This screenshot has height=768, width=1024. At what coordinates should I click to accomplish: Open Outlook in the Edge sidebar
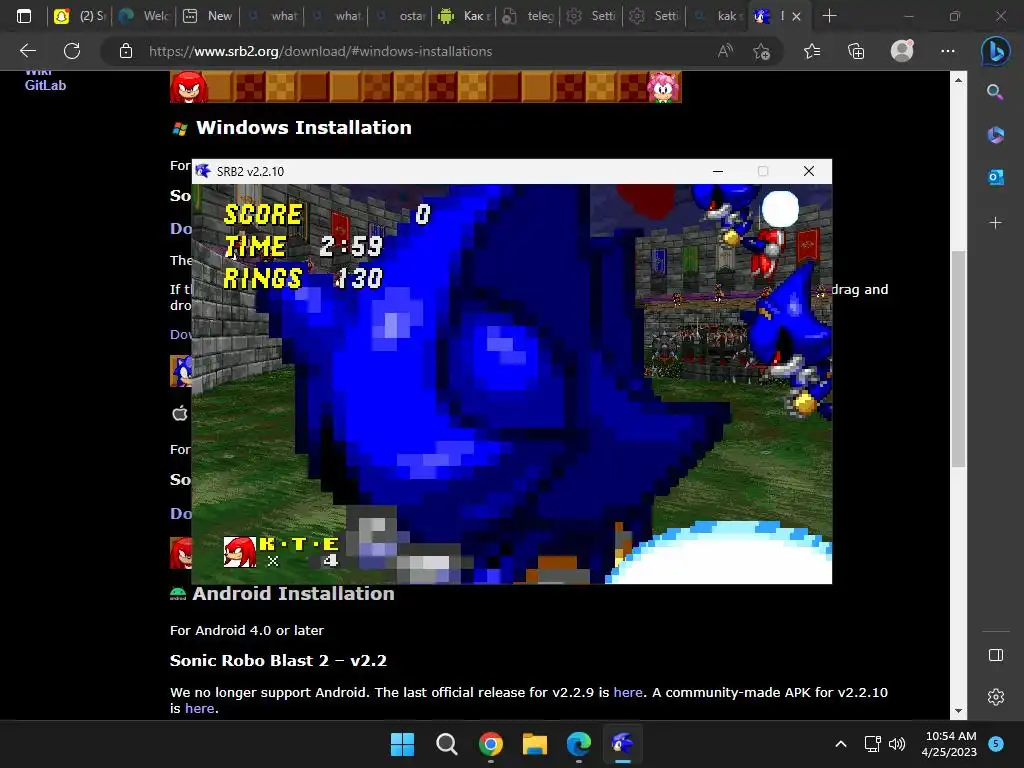995,177
